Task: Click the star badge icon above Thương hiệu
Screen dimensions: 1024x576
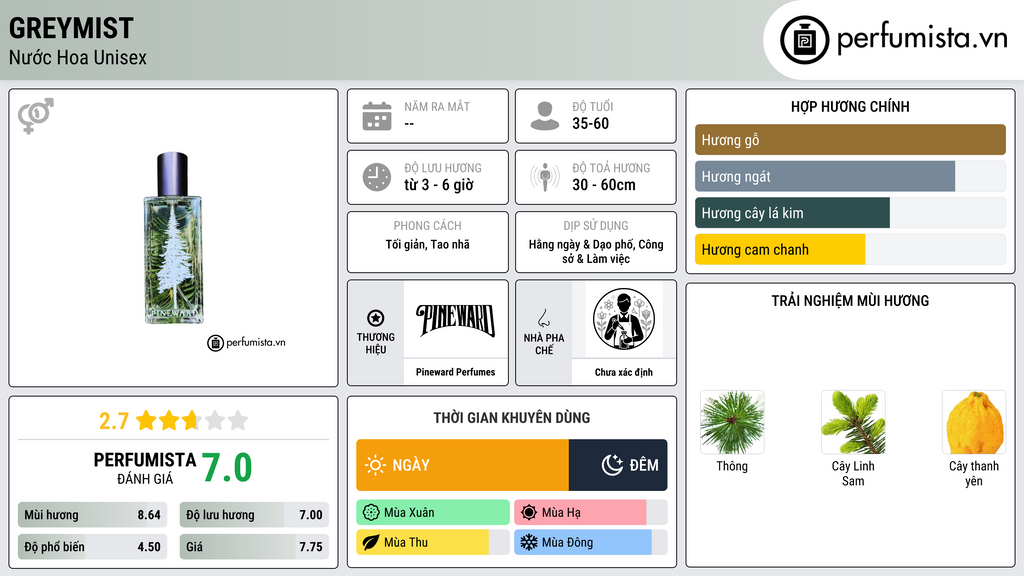Action: point(376,318)
